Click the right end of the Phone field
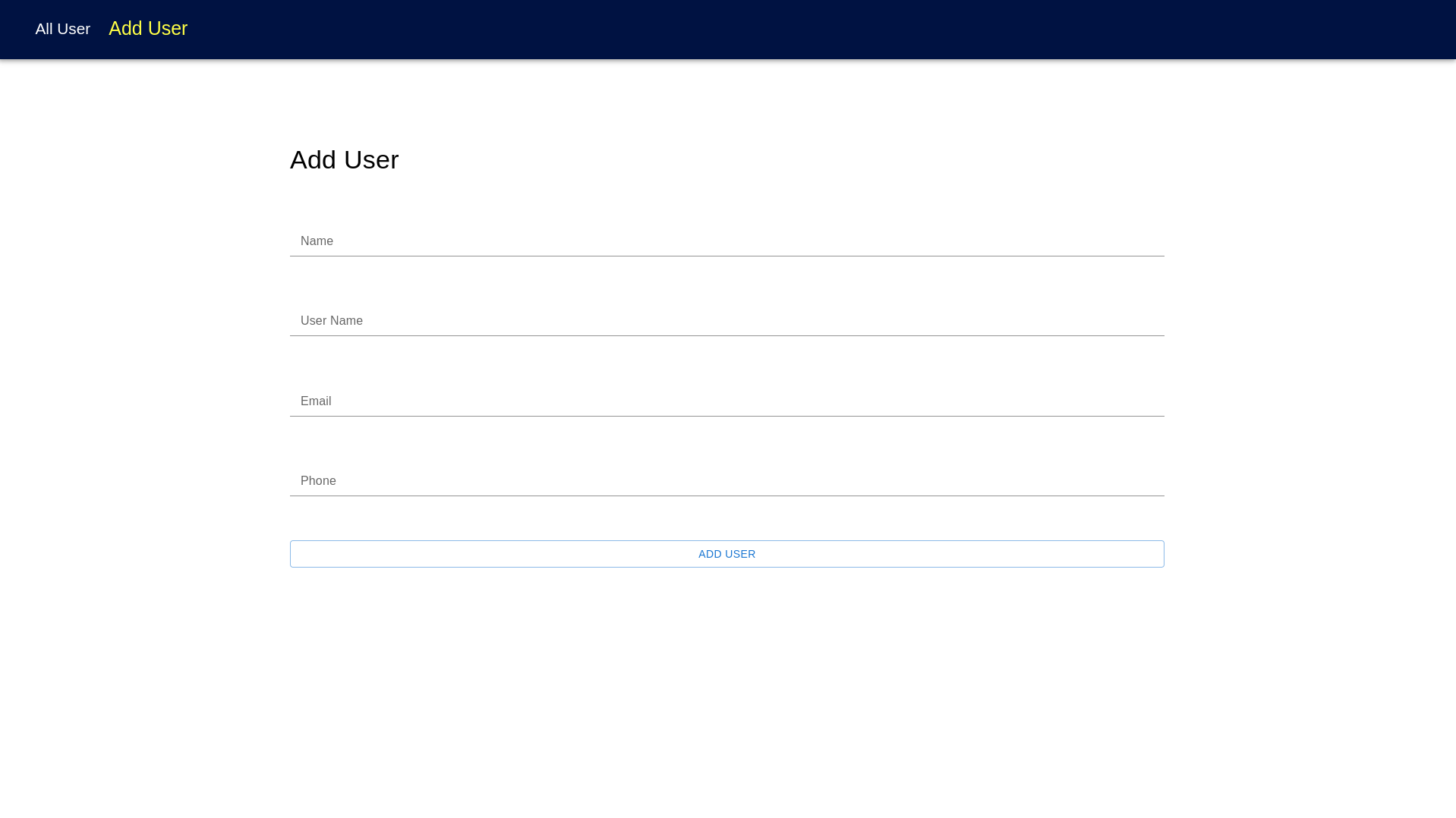This screenshot has width=1456, height=818. tap(1139, 481)
